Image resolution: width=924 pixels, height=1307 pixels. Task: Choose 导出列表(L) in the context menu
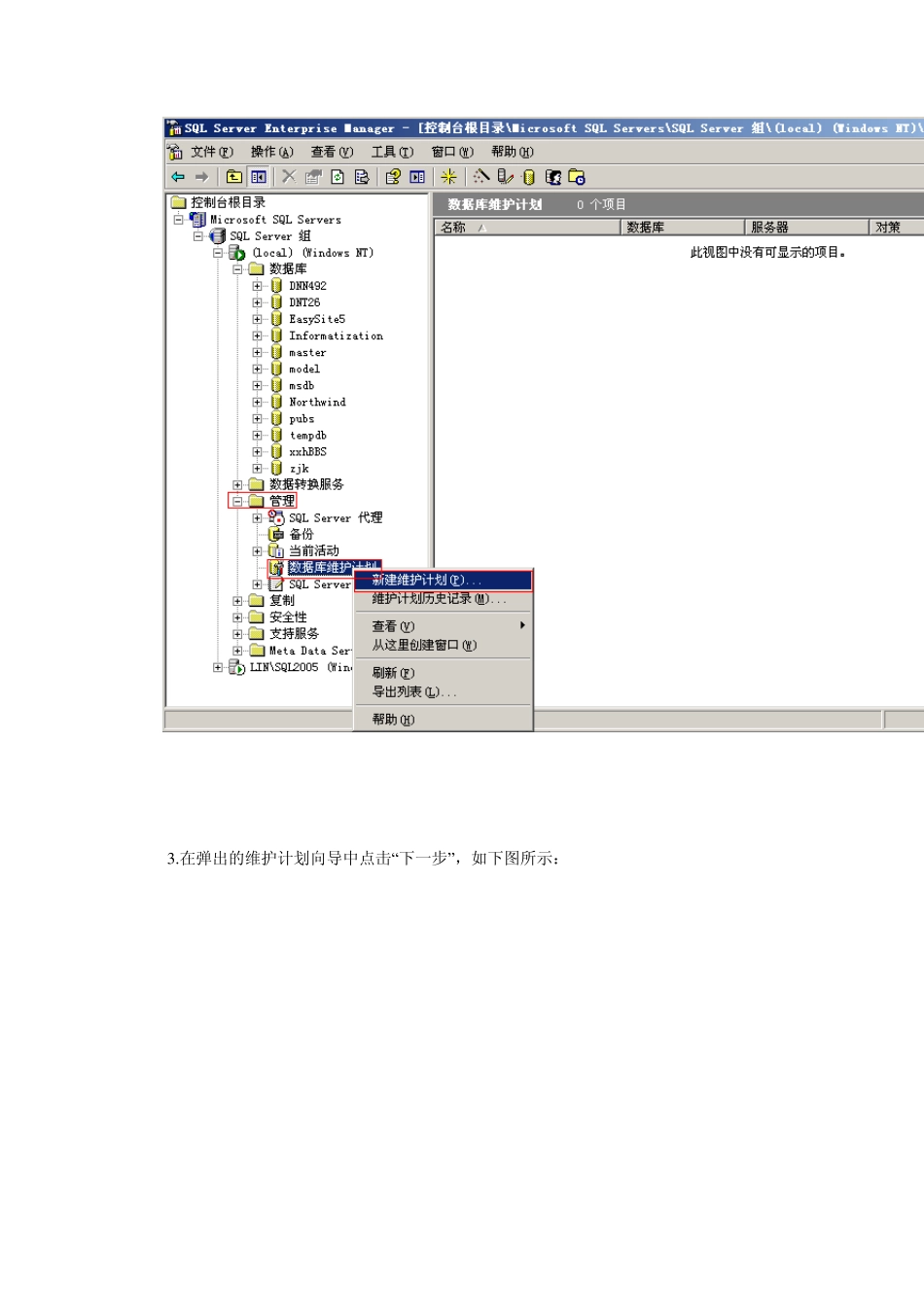coord(444,691)
